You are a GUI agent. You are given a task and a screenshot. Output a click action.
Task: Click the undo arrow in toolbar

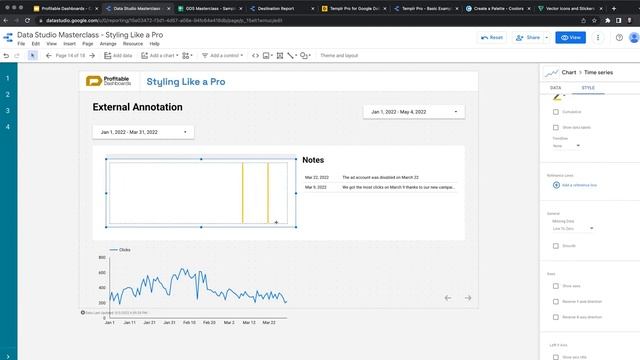(6, 56)
